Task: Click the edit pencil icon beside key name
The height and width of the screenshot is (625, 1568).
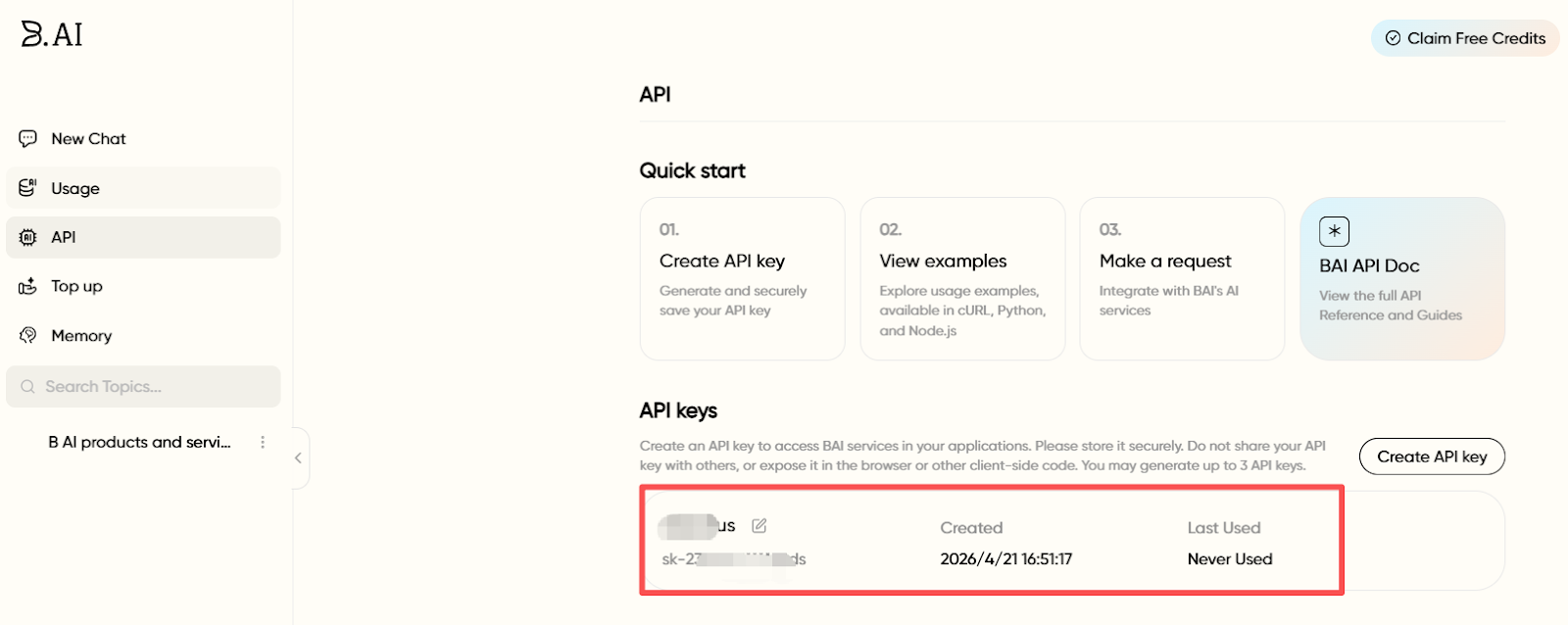Action: point(759,526)
